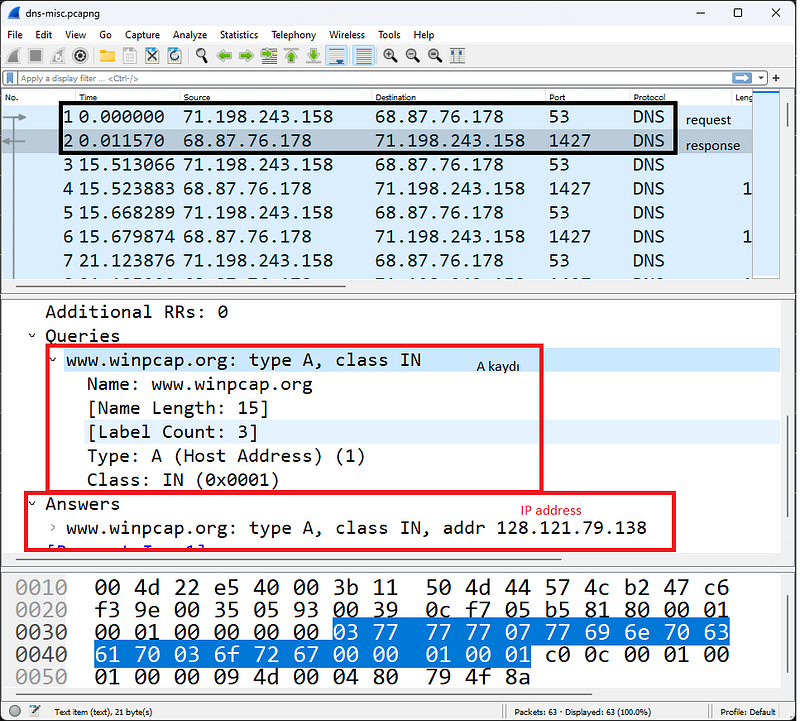
Task: Open the Statistics menu
Action: click(239, 35)
